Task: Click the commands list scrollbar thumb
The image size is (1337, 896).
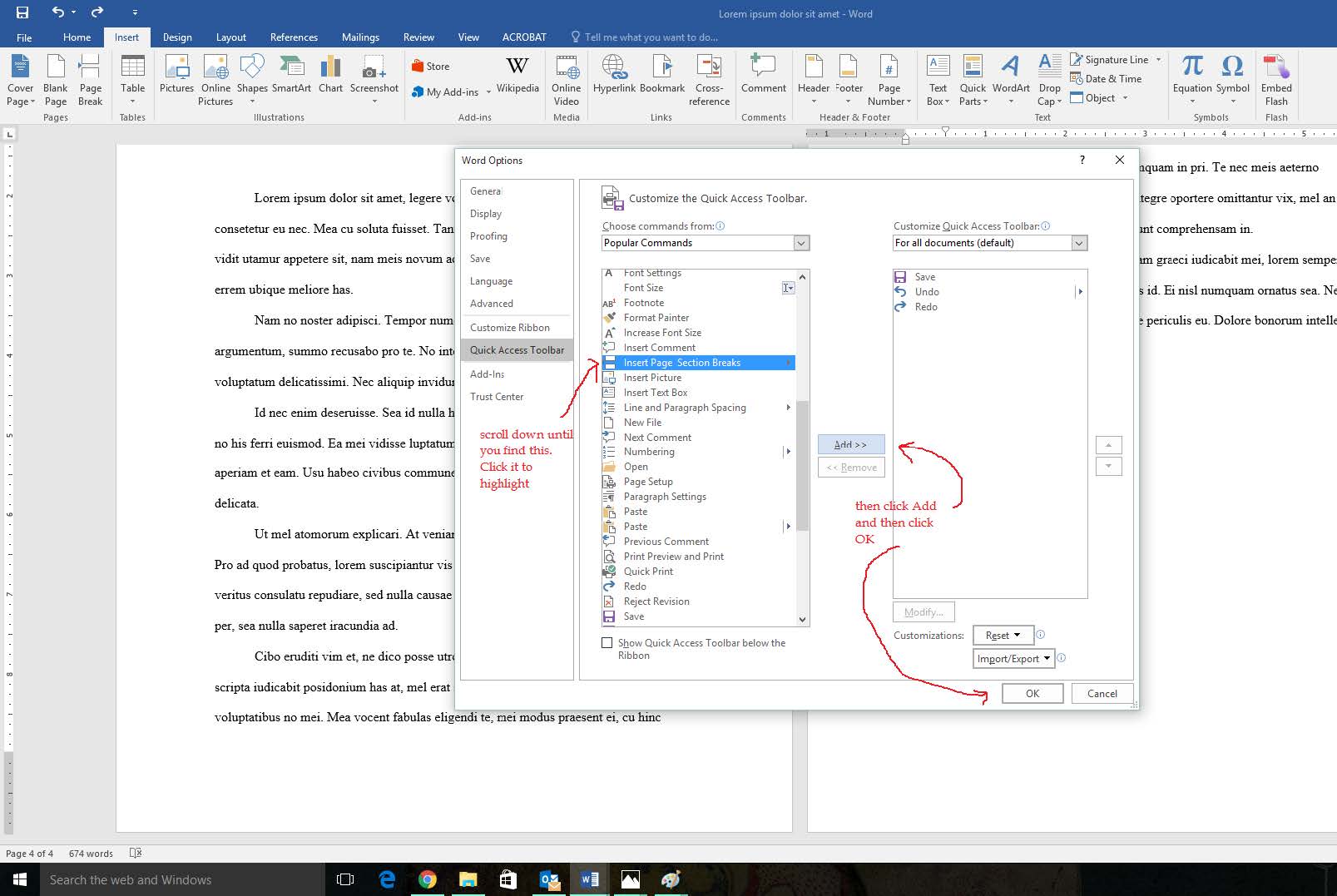Action: pyautogui.click(x=802, y=466)
